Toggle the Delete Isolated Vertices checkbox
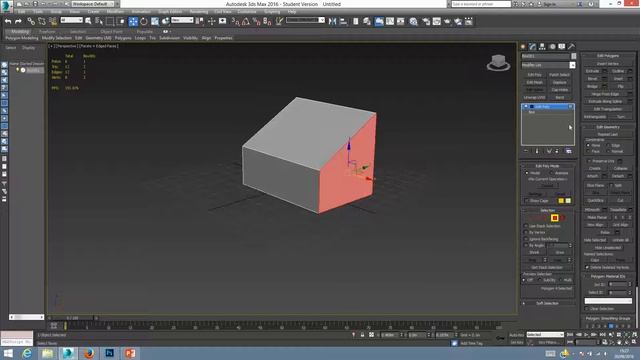640x360 pixels. click(587, 267)
